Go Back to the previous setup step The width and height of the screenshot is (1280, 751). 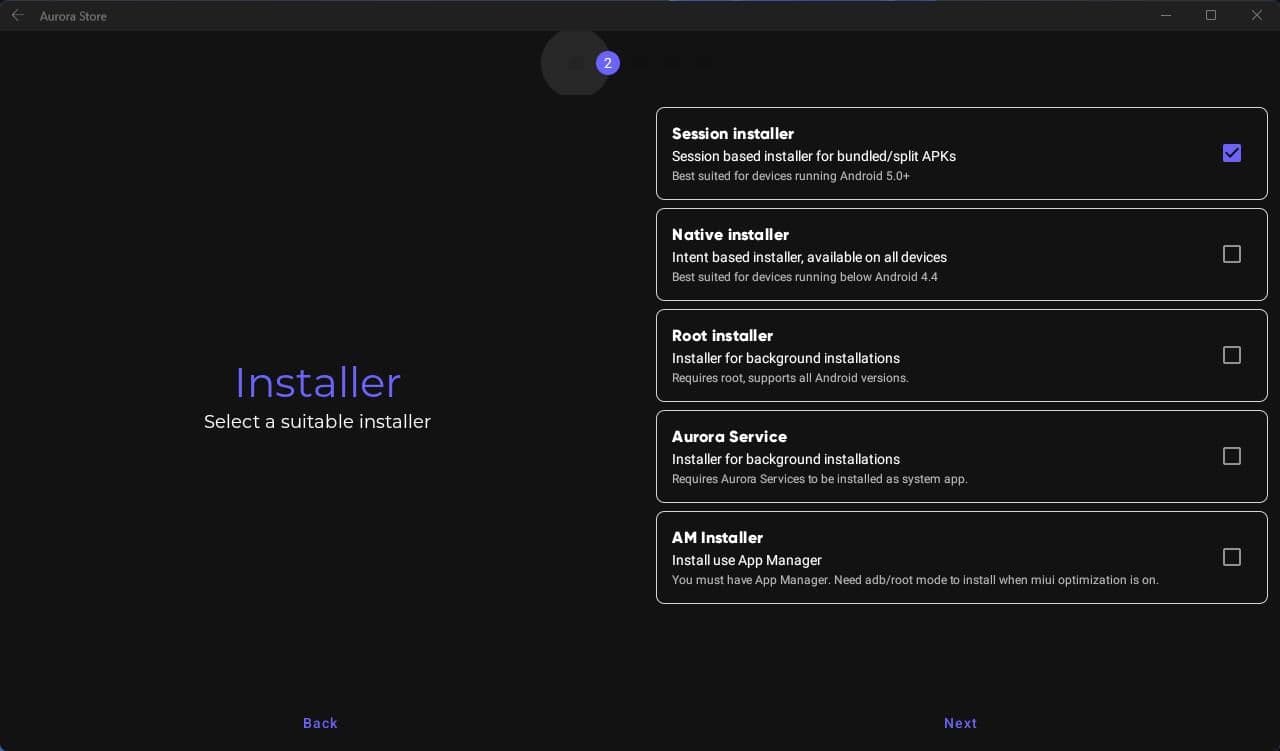click(320, 723)
